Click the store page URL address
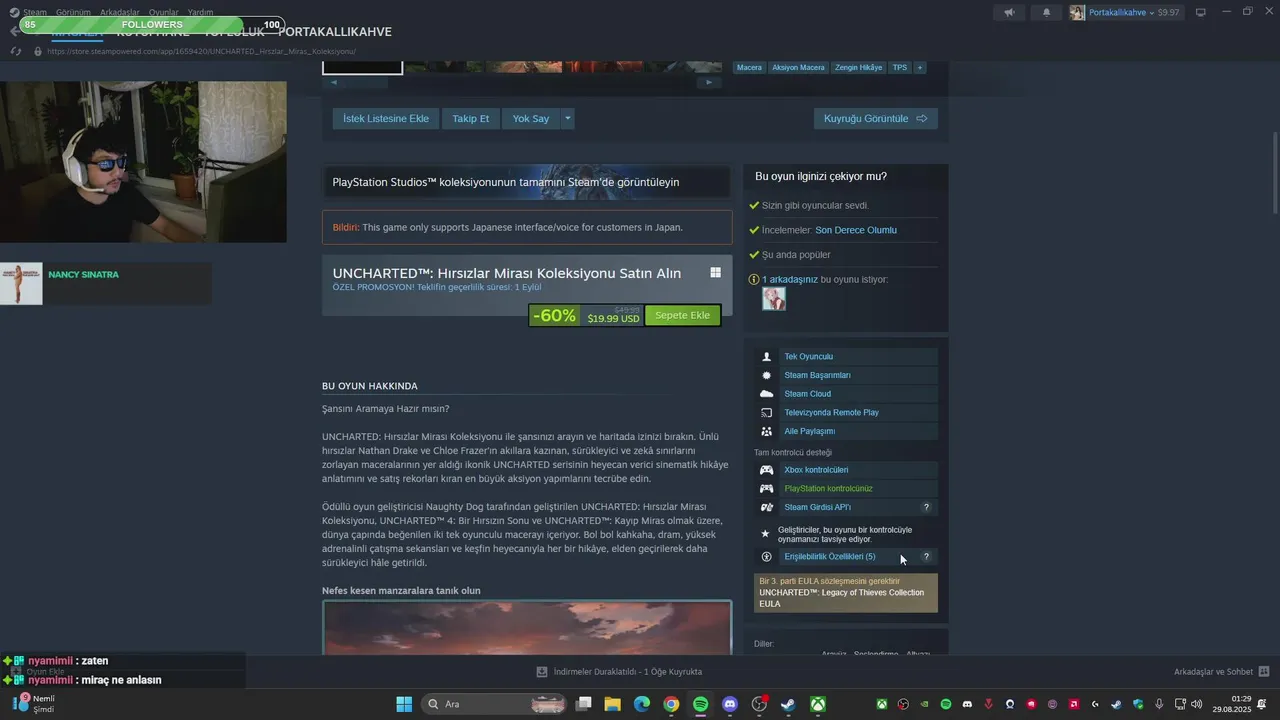The image size is (1280, 720). coord(201,51)
